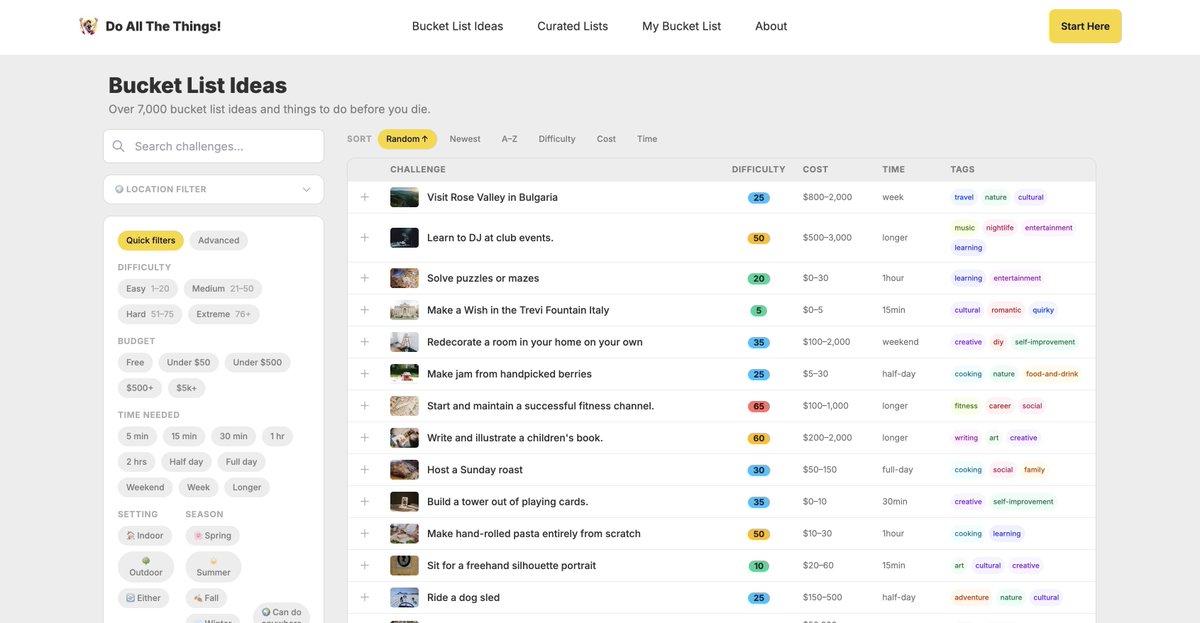This screenshot has width=1200, height=623.
Task: Open Rose Valley in Bulgaria thumbnail
Action: coord(404,197)
